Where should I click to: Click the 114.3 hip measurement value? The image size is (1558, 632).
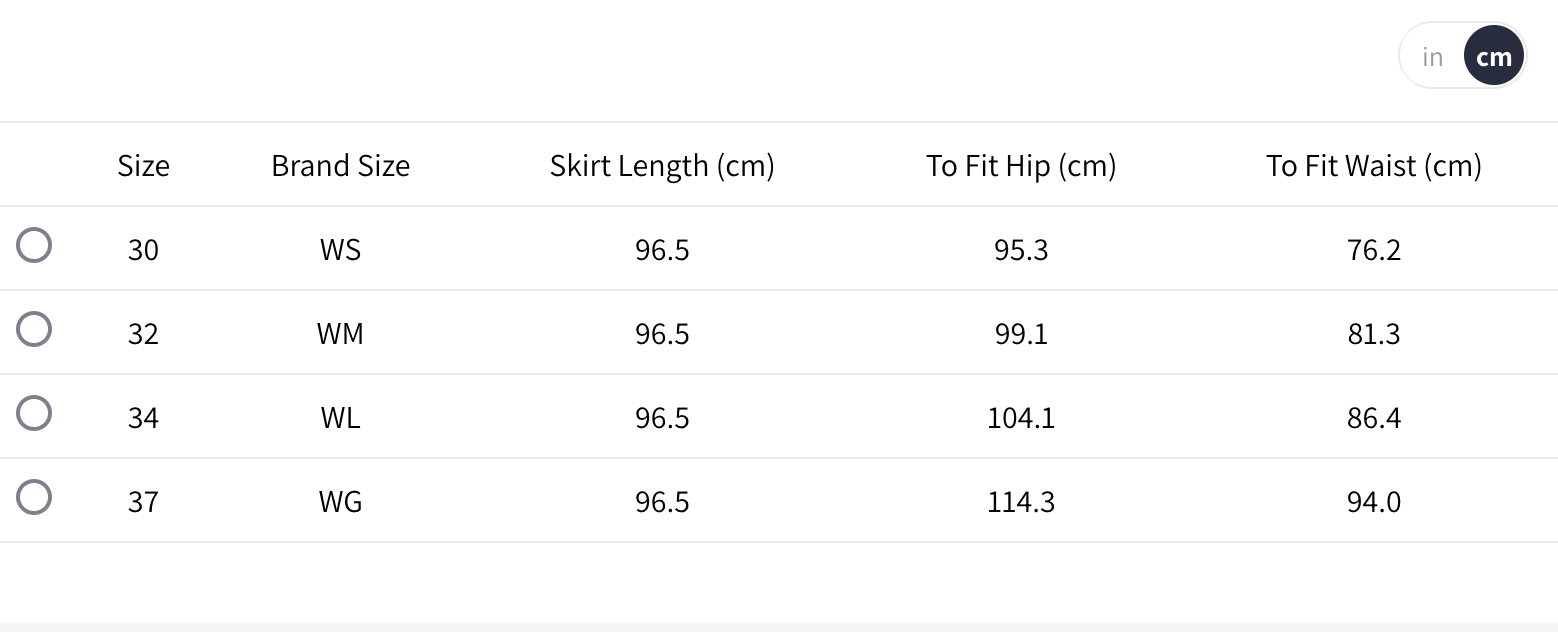click(x=1021, y=502)
